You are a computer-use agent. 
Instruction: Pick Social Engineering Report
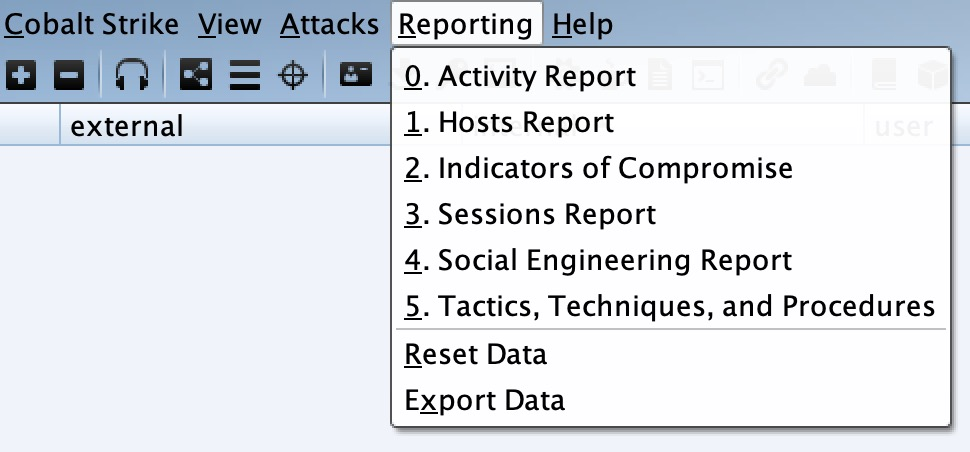pyautogui.click(x=598, y=260)
